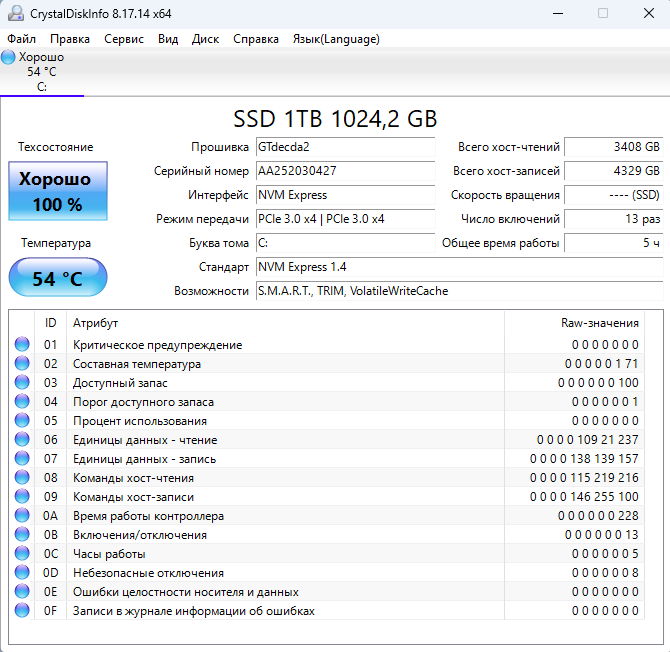
Task: Open the Диск menu
Action: (x=205, y=39)
